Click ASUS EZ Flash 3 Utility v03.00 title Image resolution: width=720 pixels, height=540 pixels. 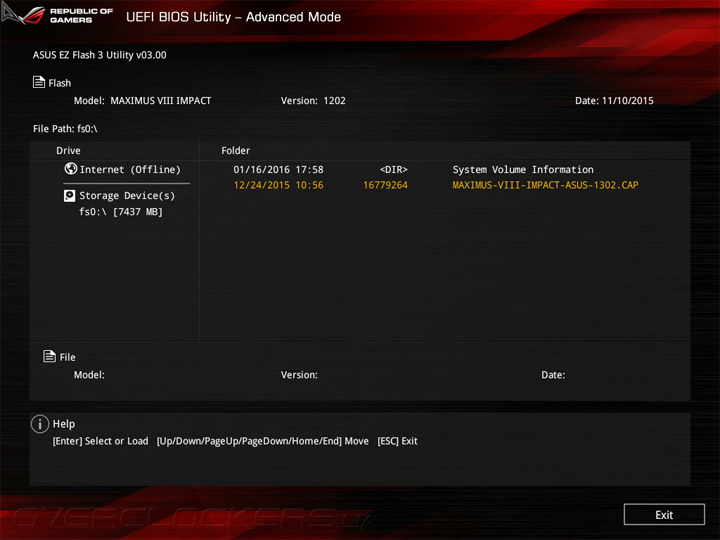(99, 55)
